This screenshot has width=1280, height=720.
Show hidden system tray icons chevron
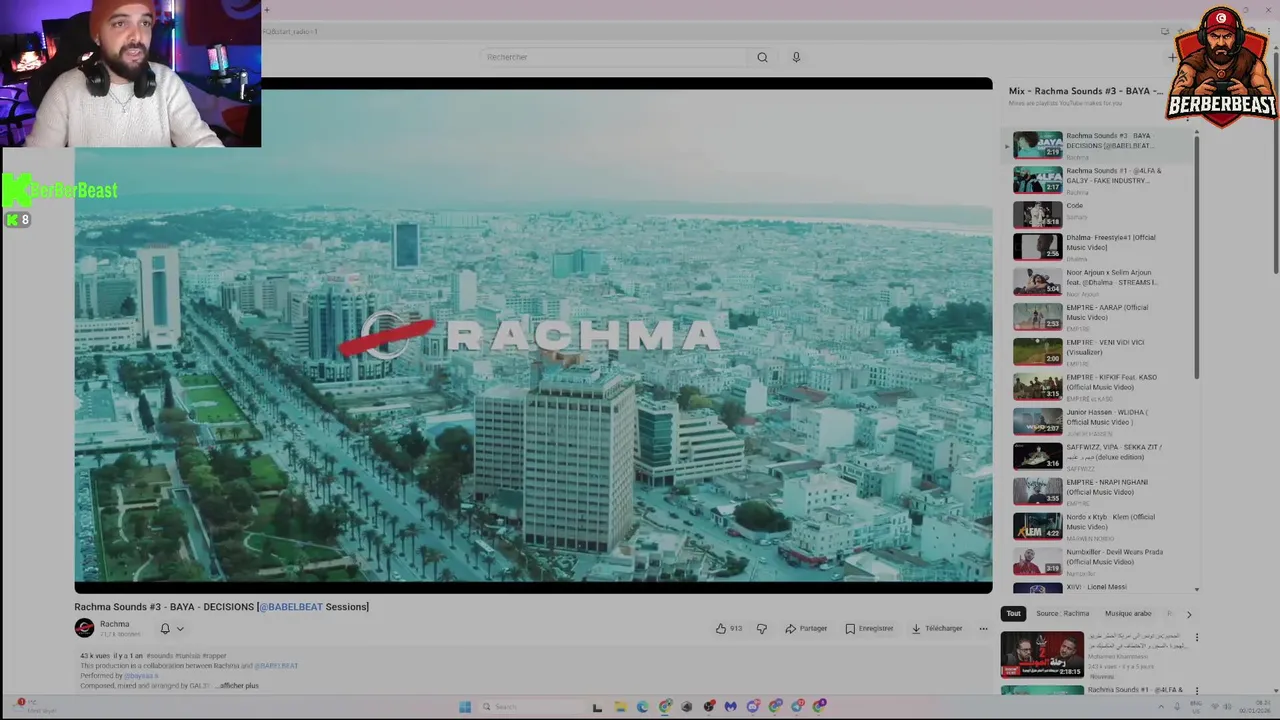click(1159, 707)
